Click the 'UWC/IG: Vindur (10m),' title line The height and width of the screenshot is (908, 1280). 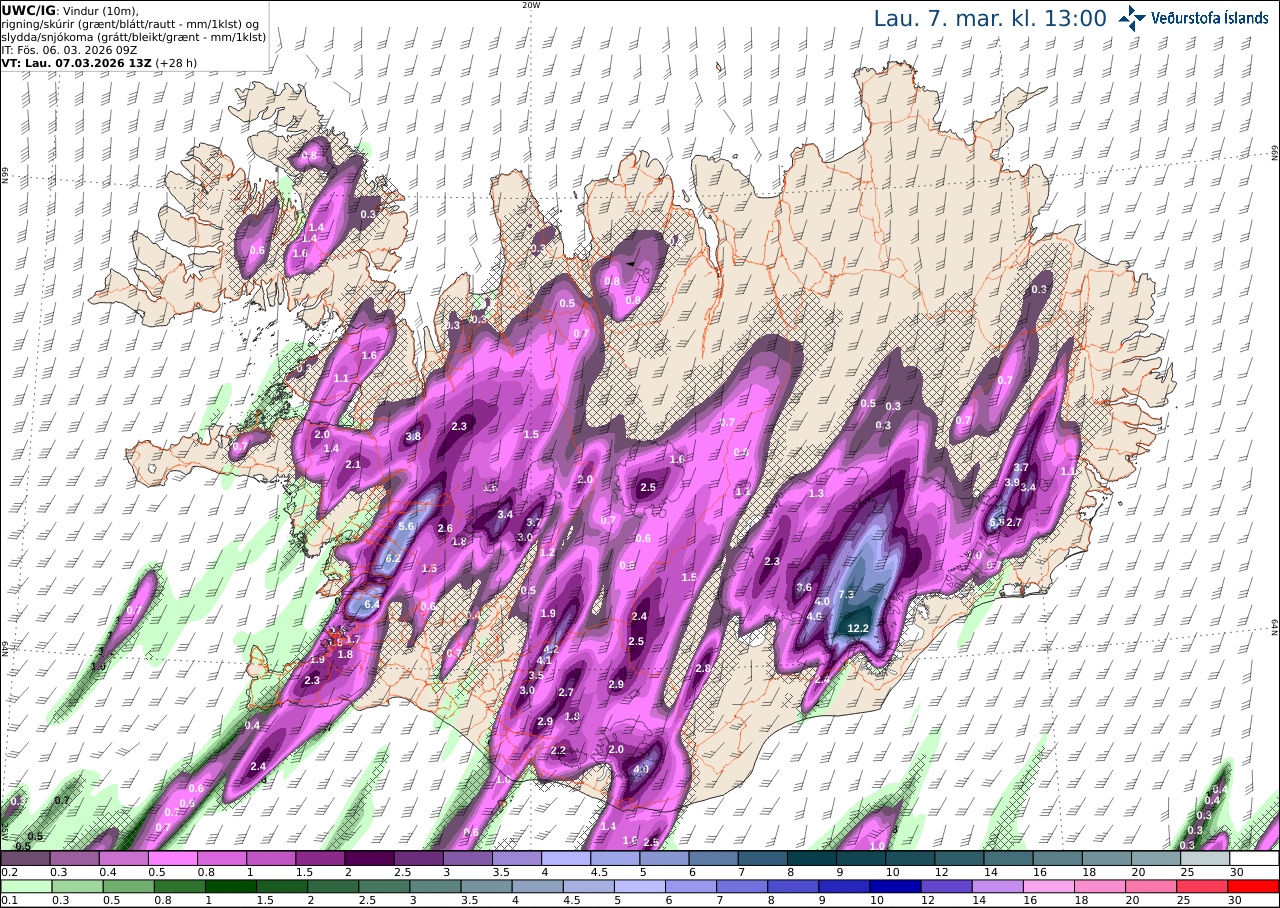coord(70,10)
